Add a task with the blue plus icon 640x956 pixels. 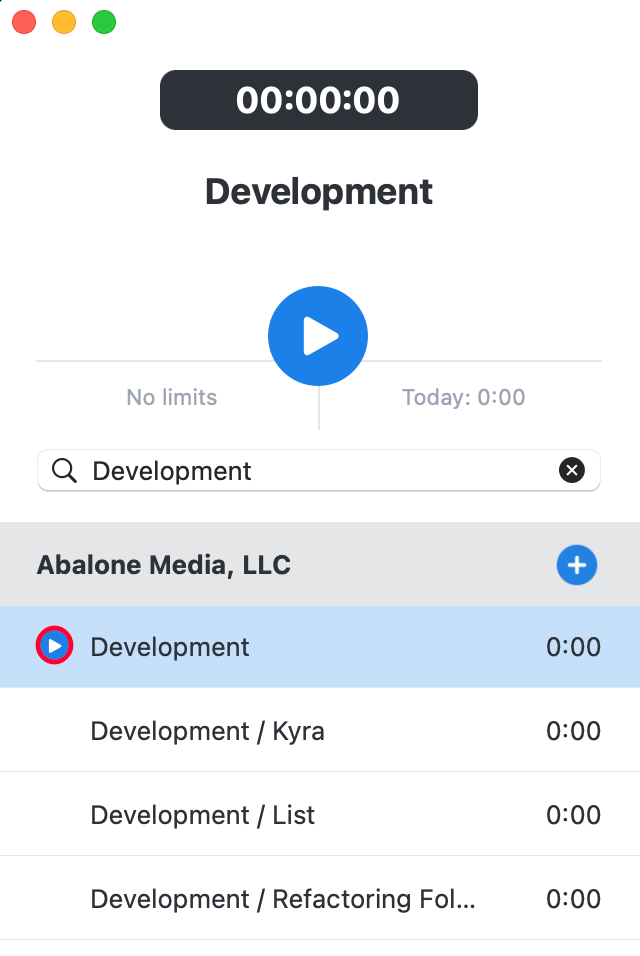pyautogui.click(x=577, y=565)
